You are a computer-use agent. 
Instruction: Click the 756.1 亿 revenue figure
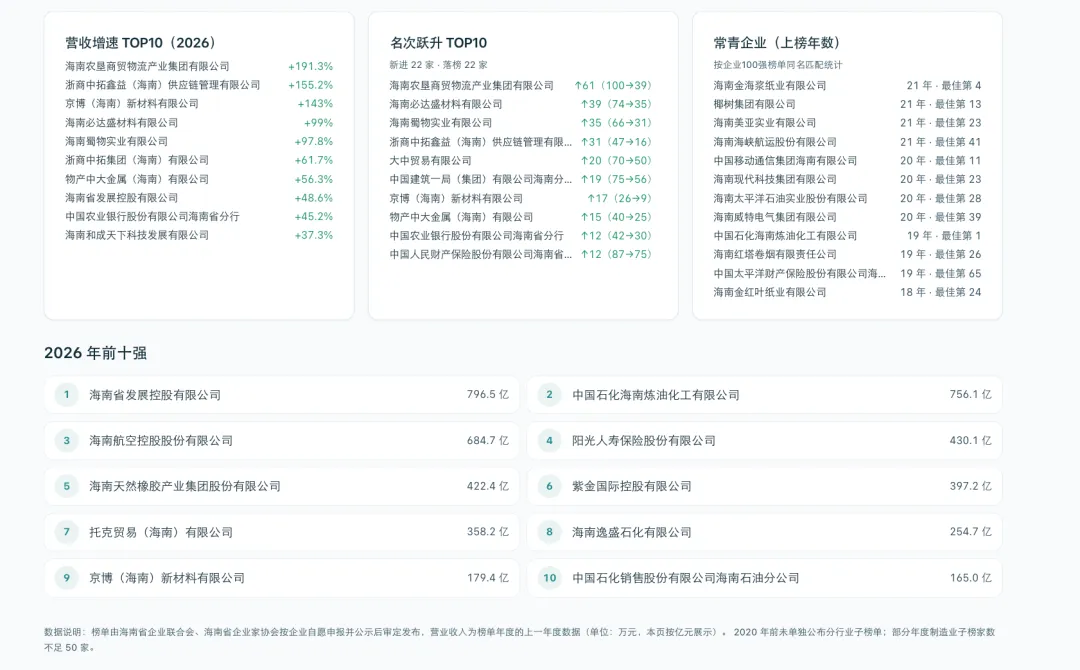click(x=970, y=395)
